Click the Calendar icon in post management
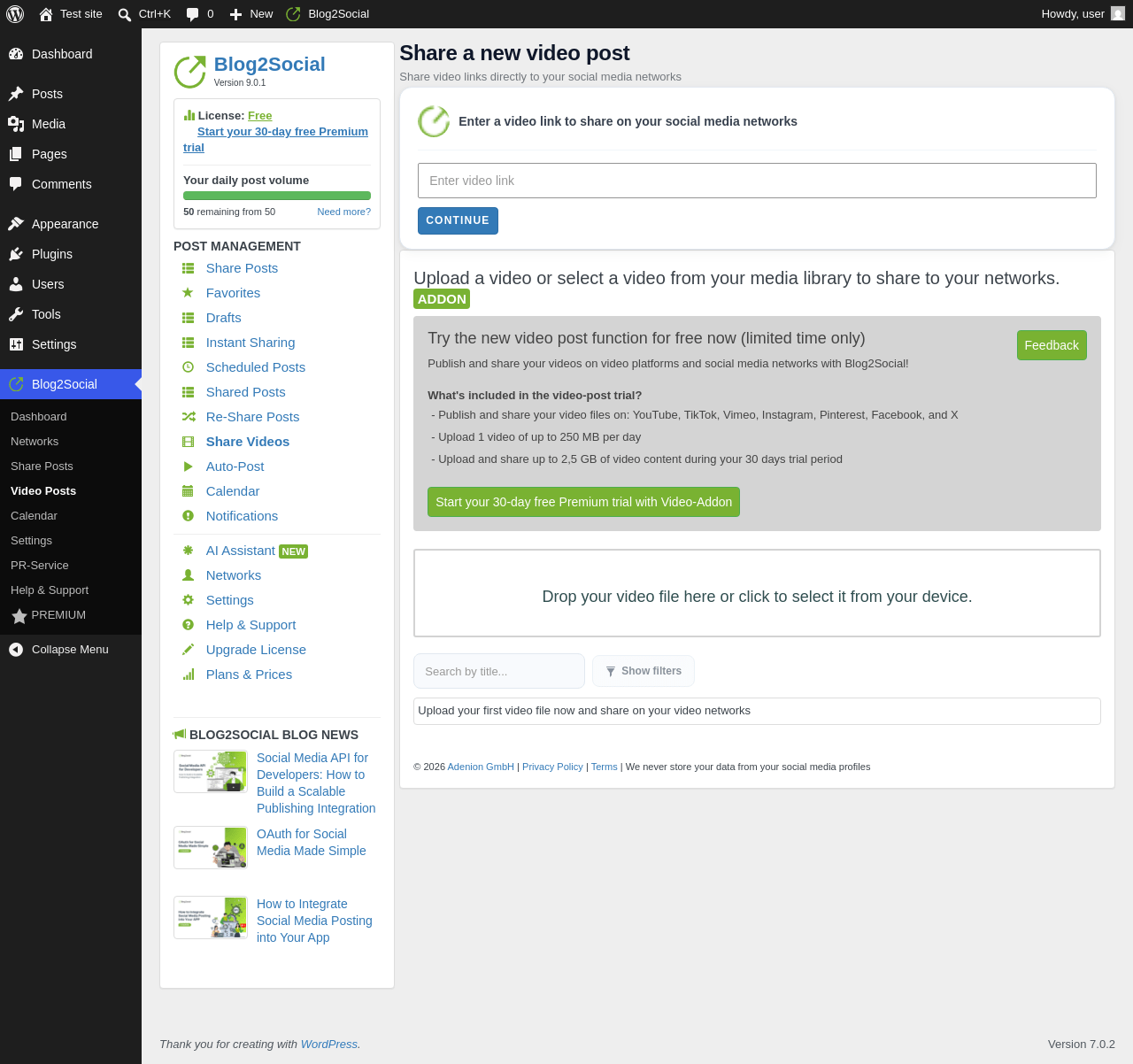Screen dimensions: 1133x1064 pyautogui.click(x=188, y=490)
